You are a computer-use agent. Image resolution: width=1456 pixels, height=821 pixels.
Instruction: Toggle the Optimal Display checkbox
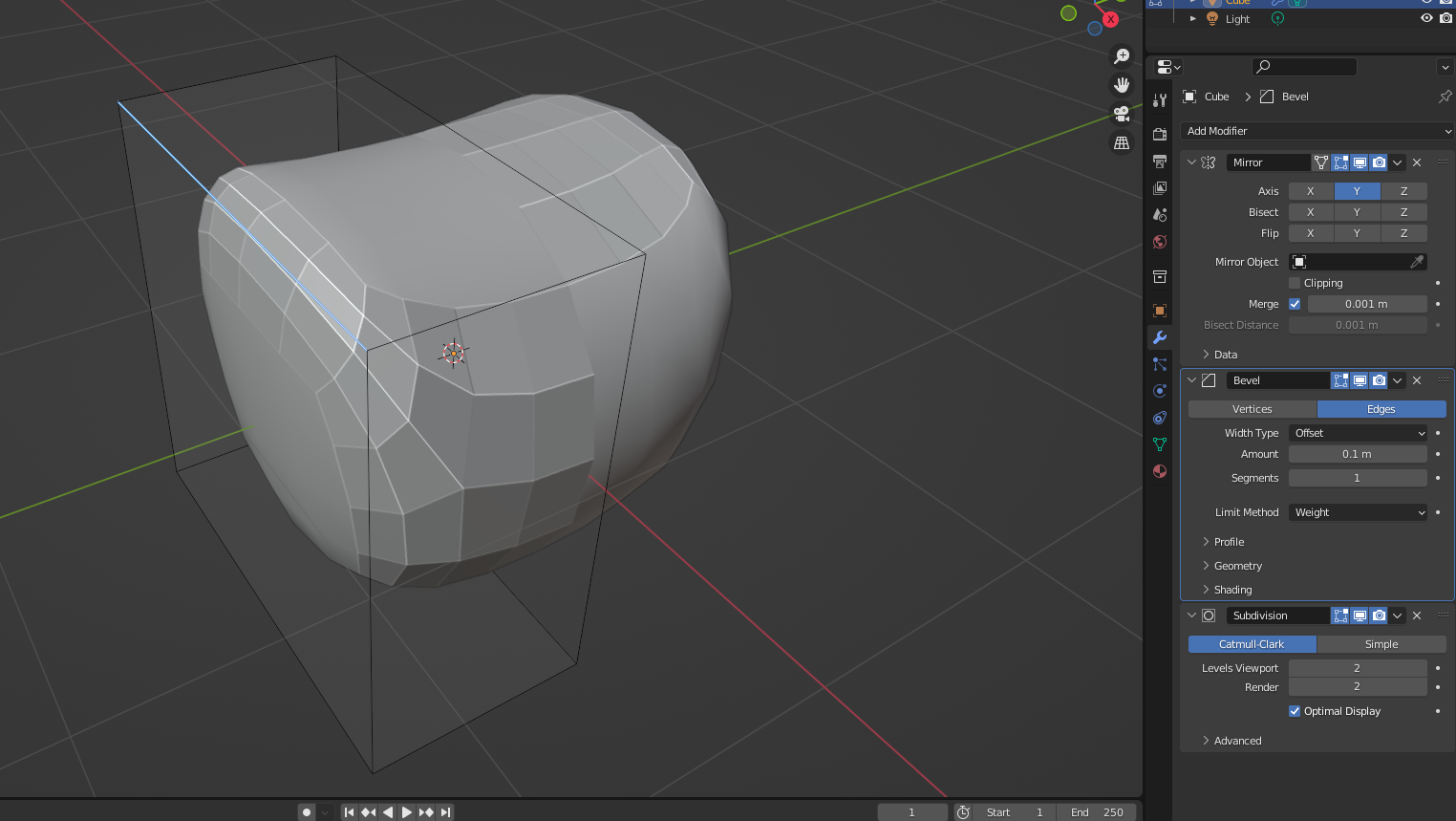pyautogui.click(x=1295, y=711)
